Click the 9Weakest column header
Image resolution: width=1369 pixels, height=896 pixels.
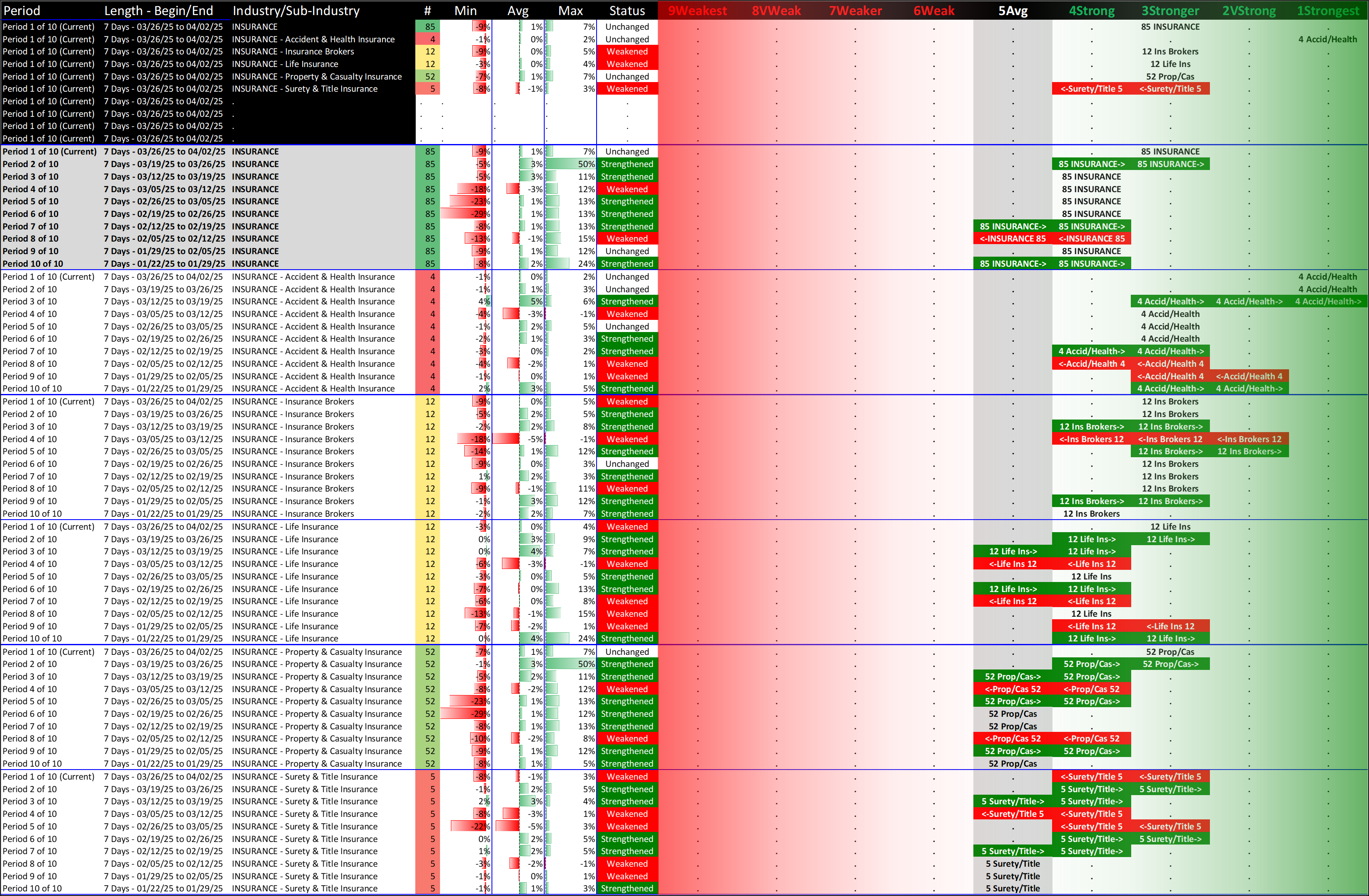(x=697, y=10)
